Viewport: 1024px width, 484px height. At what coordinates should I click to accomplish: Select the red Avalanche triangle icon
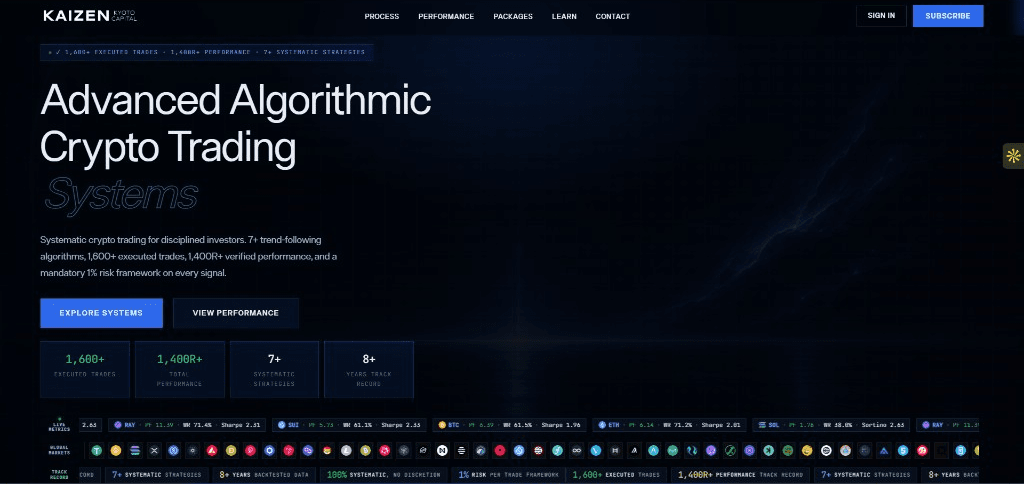(x=212, y=450)
